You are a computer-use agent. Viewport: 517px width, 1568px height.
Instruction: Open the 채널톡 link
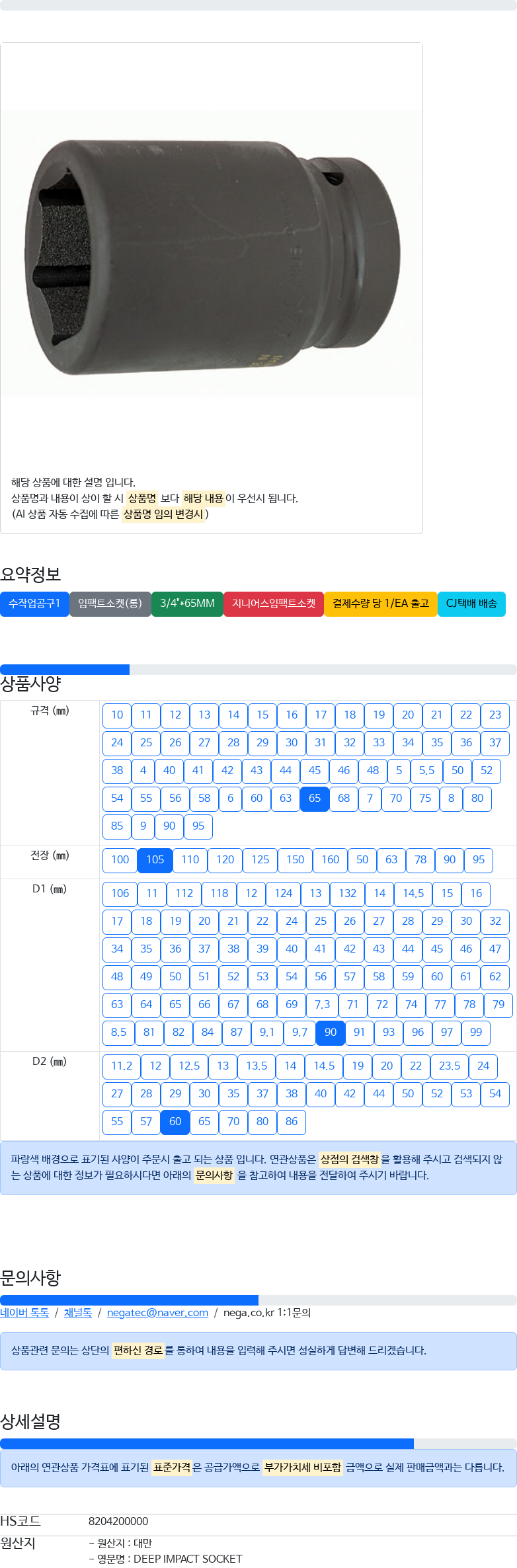click(78, 1313)
